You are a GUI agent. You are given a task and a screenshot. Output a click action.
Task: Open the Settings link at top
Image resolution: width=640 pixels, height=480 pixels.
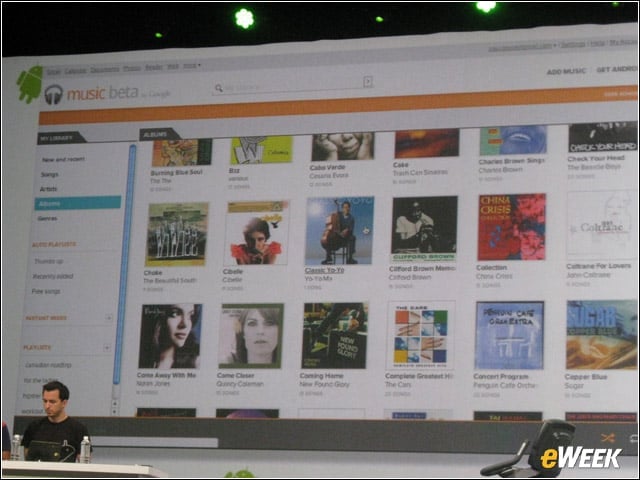pos(573,44)
